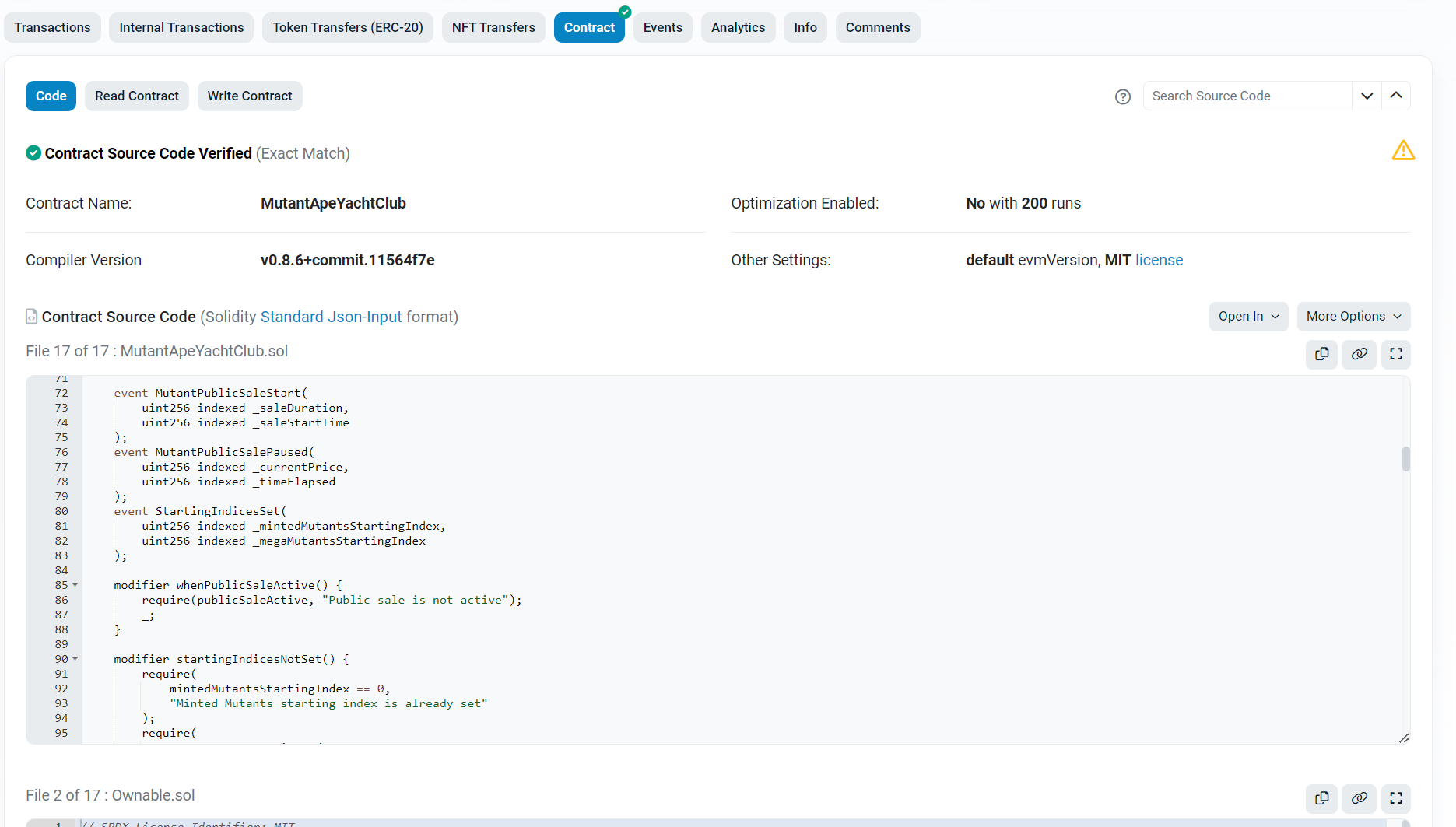
Task: Click the event MutantPublicSaleStart code line
Action: (211, 393)
